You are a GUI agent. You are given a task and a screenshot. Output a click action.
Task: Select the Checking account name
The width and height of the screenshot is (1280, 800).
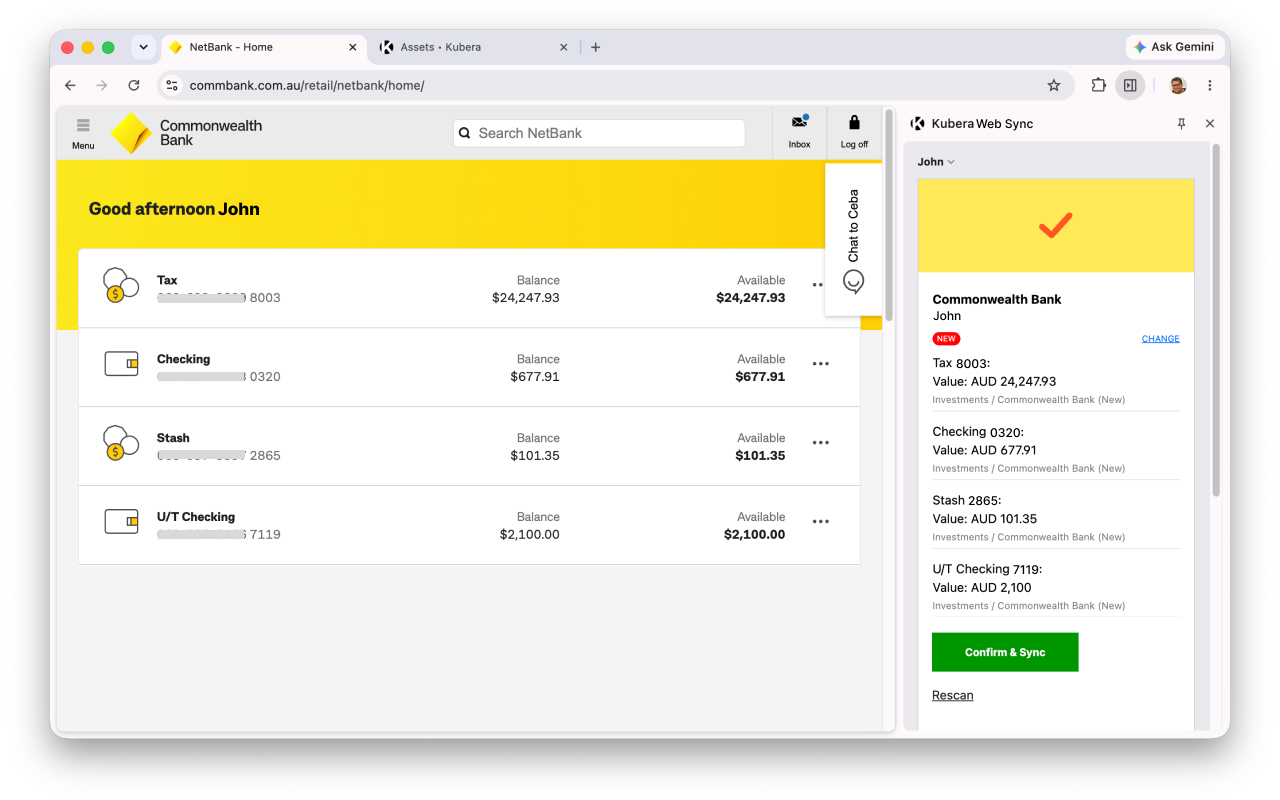tap(183, 359)
